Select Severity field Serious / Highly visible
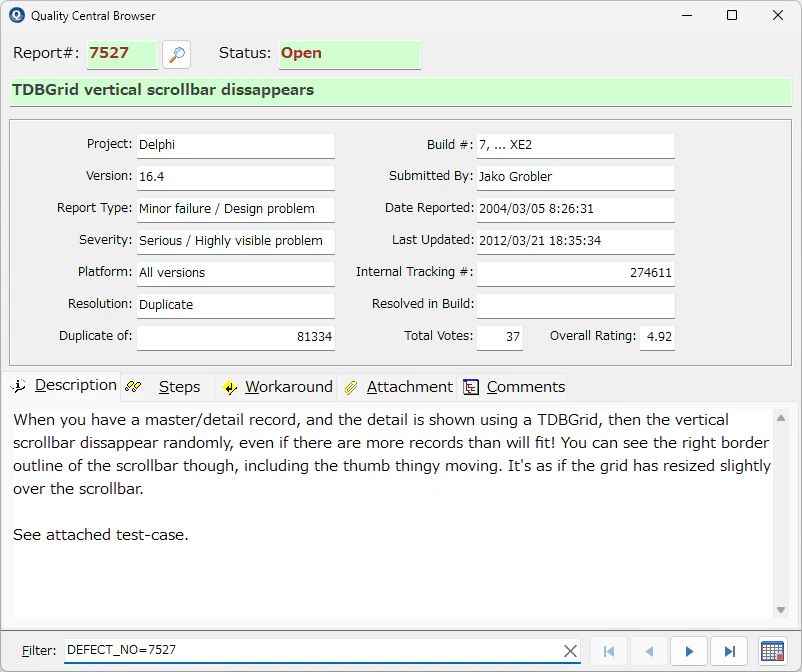This screenshot has width=802, height=672. pyautogui.click(x=236, y=241)
